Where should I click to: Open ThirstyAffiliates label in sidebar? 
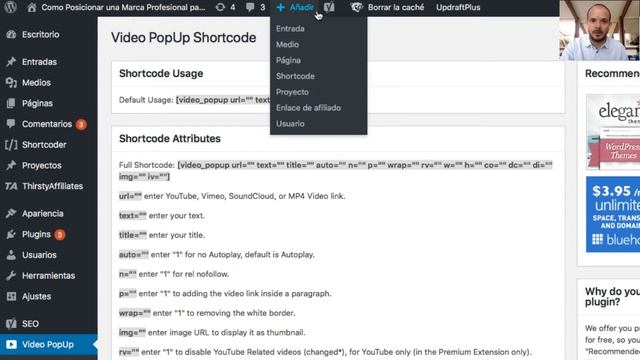pos(52,186)
